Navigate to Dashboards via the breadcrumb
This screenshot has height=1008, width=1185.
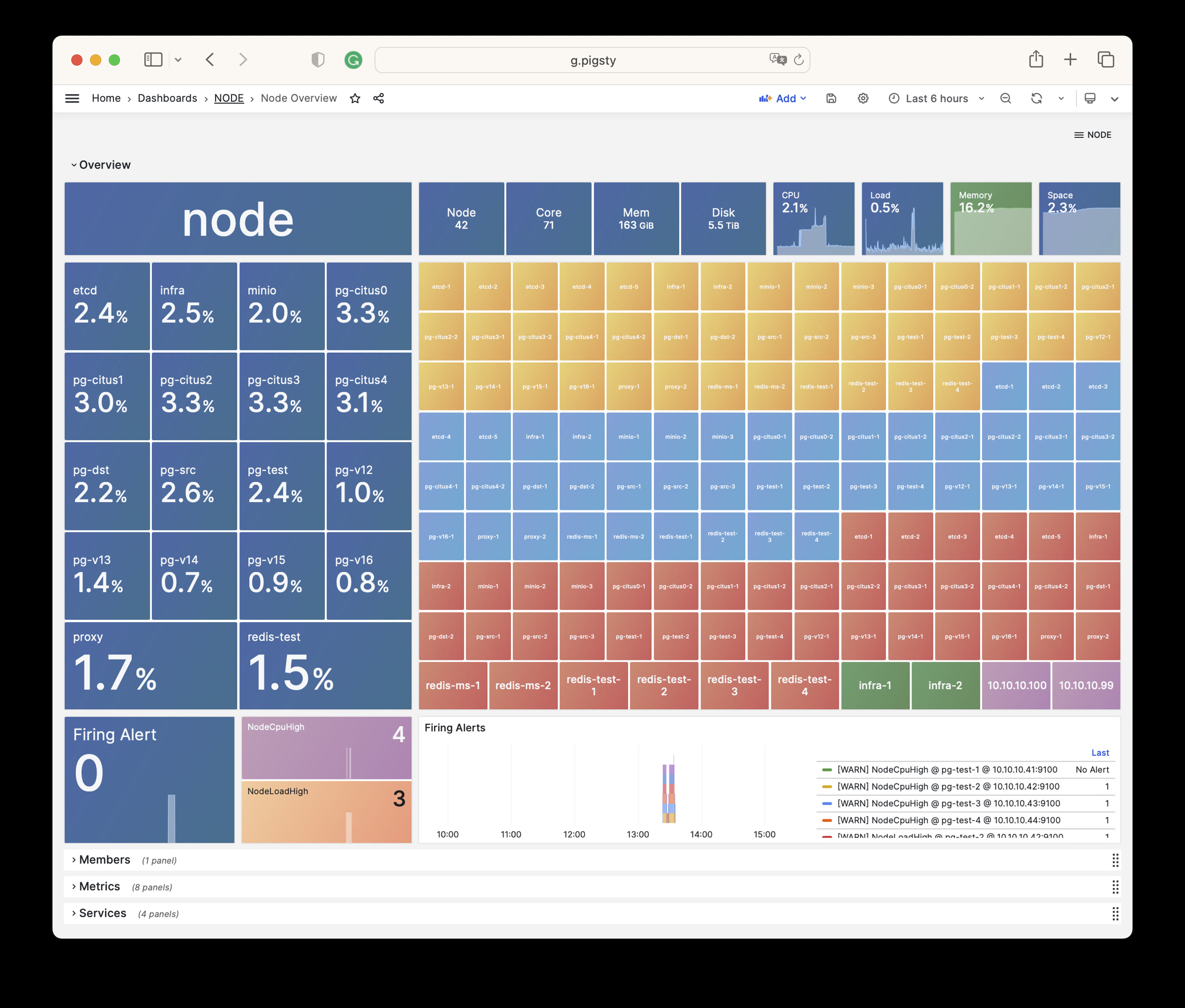pos(167,98)
